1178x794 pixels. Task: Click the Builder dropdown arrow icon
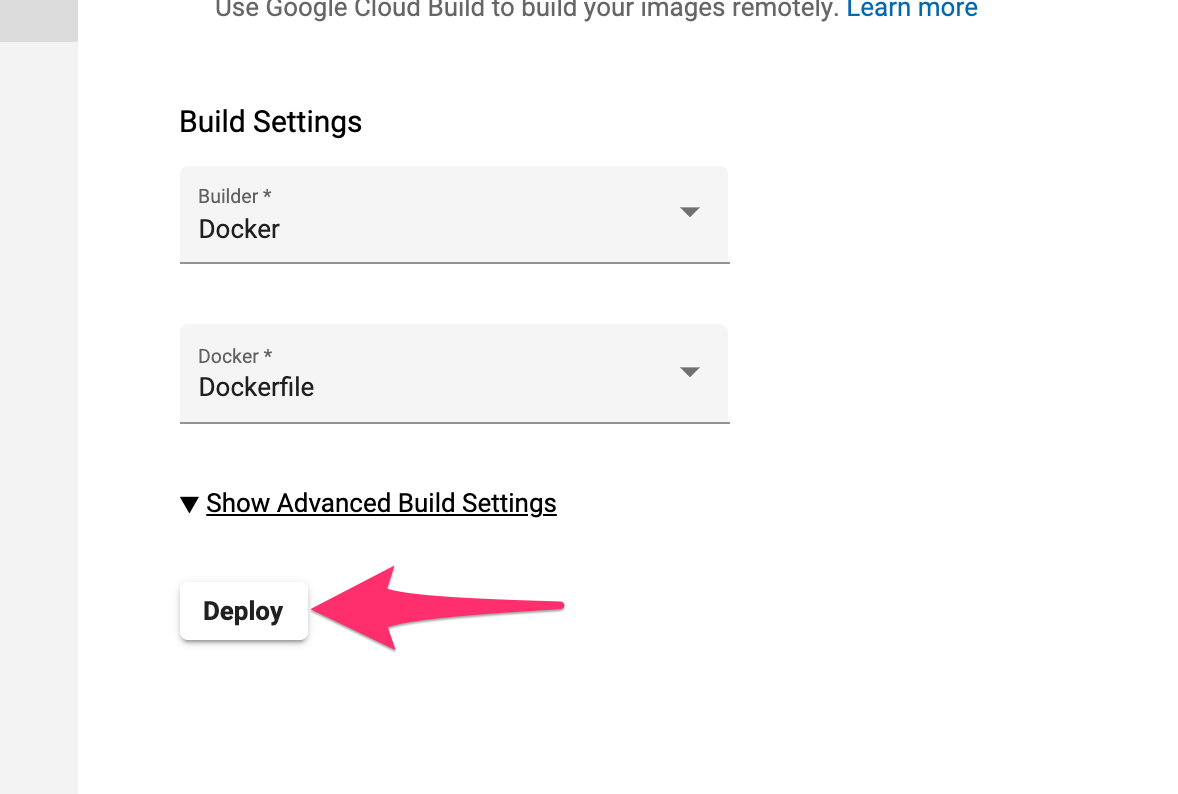[x=690, y=213]
